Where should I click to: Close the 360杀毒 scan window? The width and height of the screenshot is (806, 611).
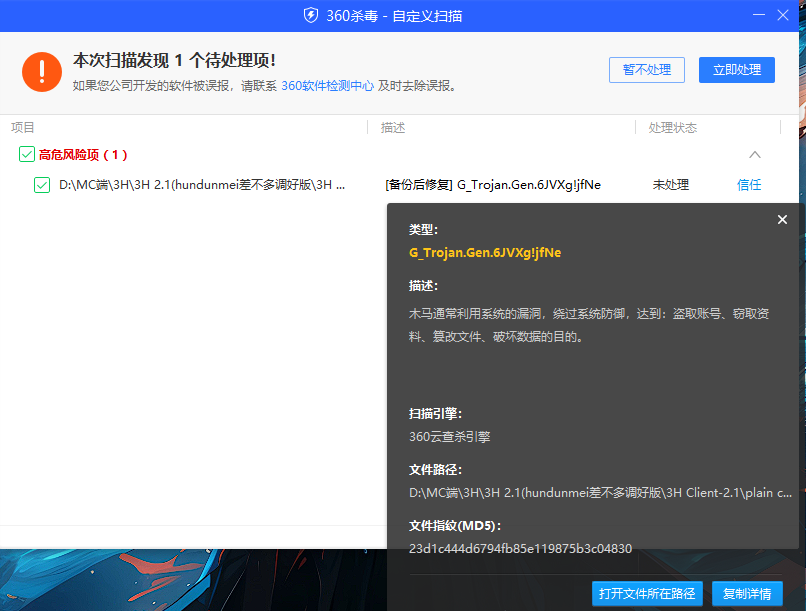(783, 15)
